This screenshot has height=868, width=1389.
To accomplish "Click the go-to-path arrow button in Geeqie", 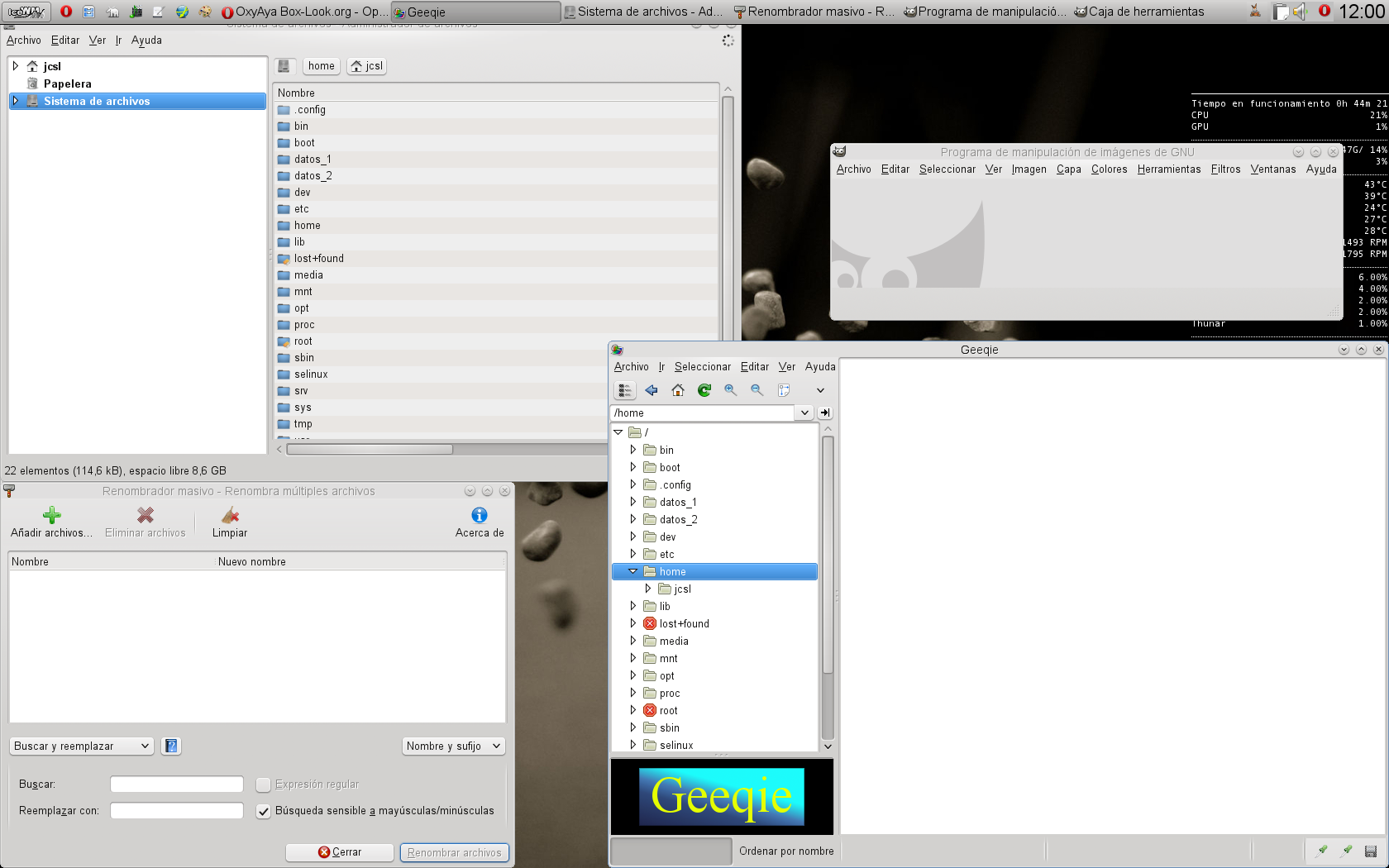I will pos(825,413).
